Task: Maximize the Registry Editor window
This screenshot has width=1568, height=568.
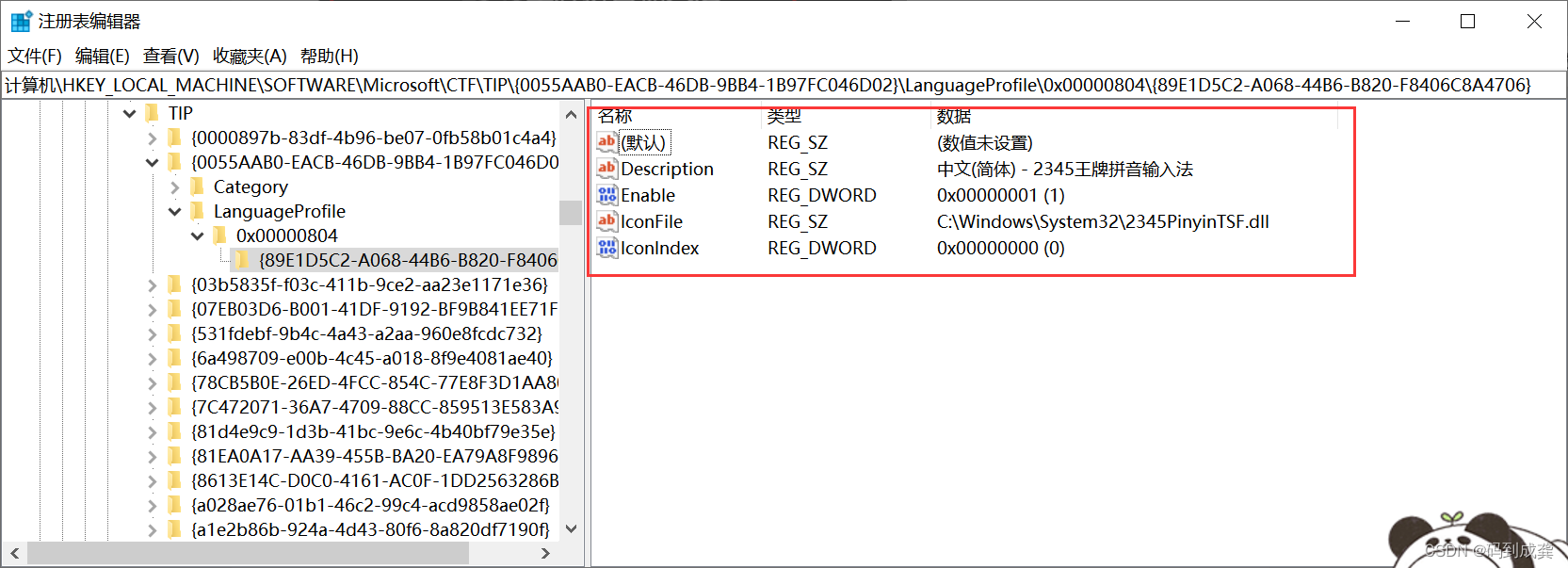Action: 1467,21
